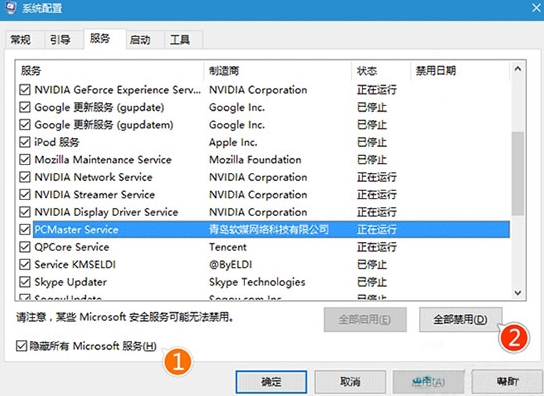
Task: Sort by the 禁用日期 column header
Action: click(x=460, y=71)
